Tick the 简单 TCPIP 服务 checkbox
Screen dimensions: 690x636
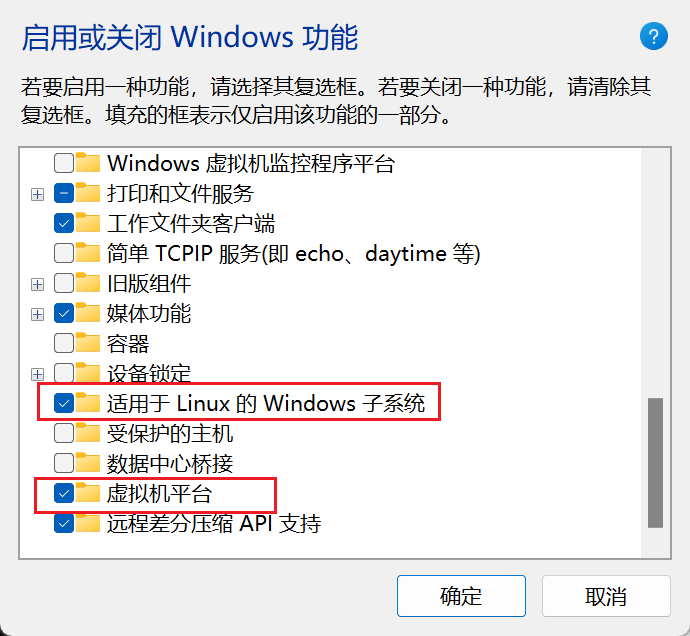click(x=64, y=254)
